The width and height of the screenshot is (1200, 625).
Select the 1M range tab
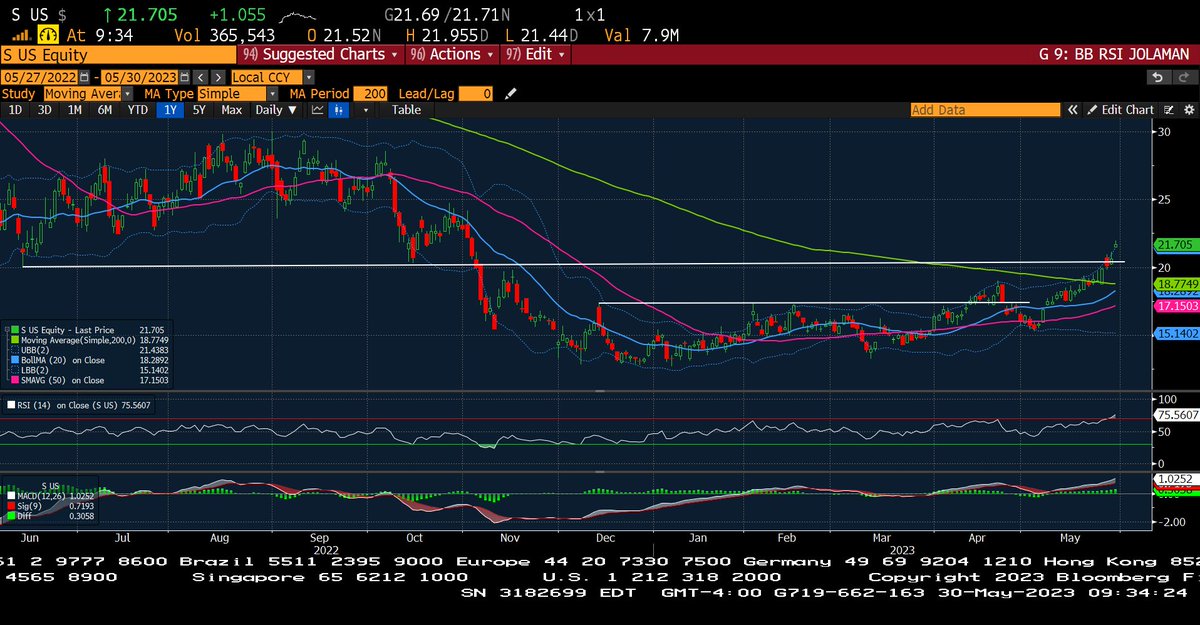tap(74, 110)
